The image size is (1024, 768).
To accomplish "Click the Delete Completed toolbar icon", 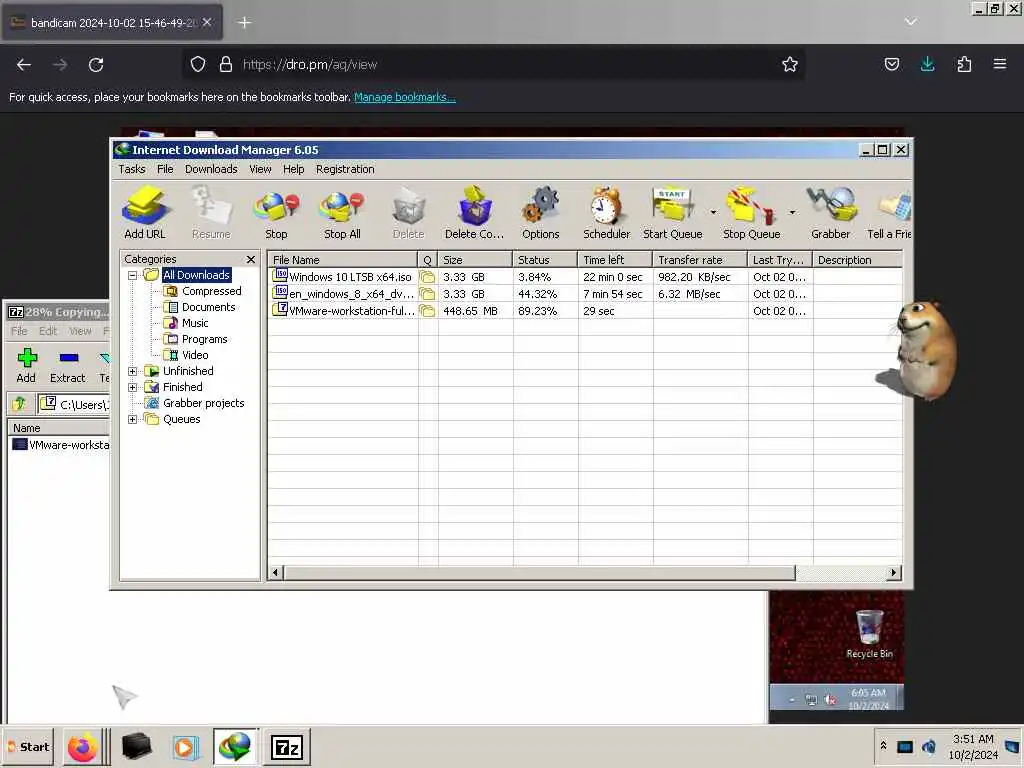I will click(x=475, y=213).
